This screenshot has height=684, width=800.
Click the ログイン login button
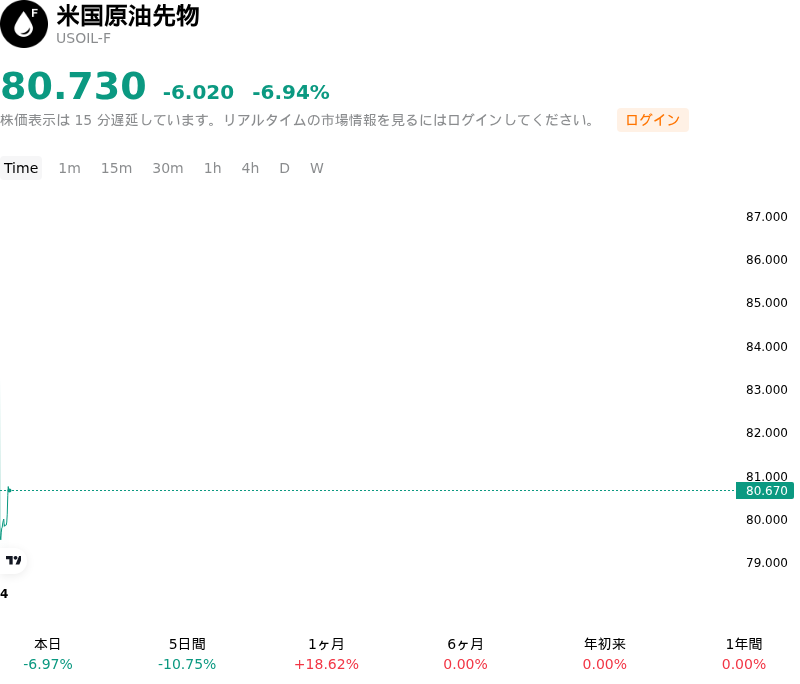coord(653,120)
